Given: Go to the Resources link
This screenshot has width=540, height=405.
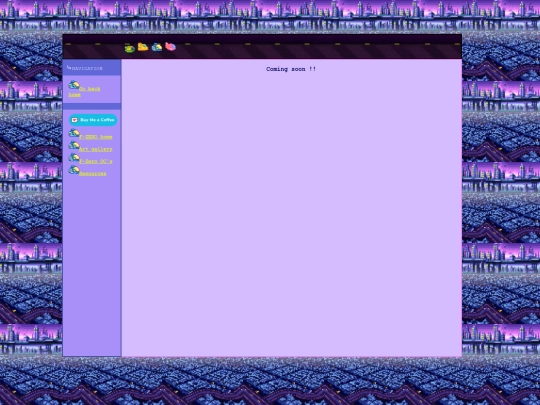Looking at the screenshot, I should 93,173.
